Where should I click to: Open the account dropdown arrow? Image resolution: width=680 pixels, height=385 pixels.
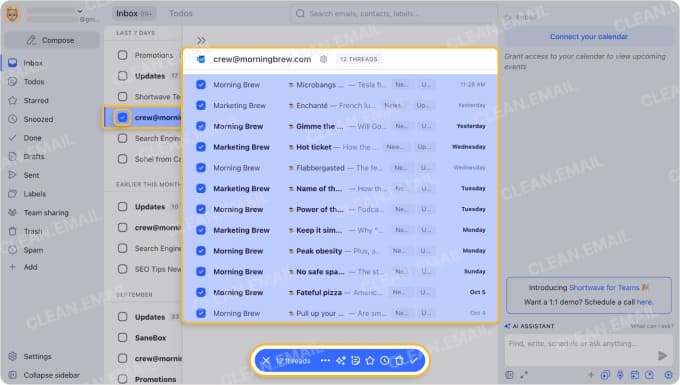(80, 11)
